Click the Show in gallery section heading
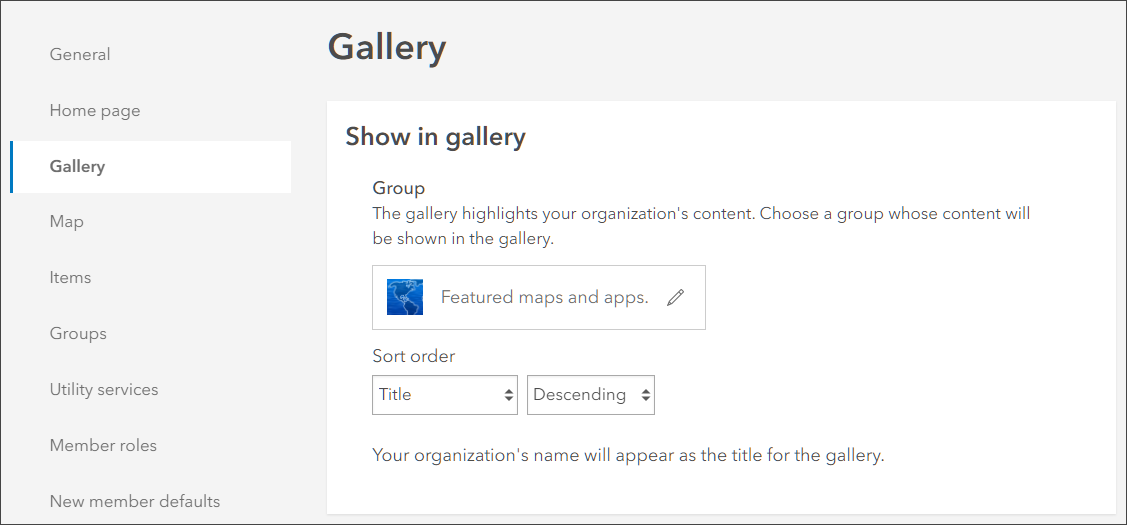This screenshot has width=1127, height=525. pos(435,137)
